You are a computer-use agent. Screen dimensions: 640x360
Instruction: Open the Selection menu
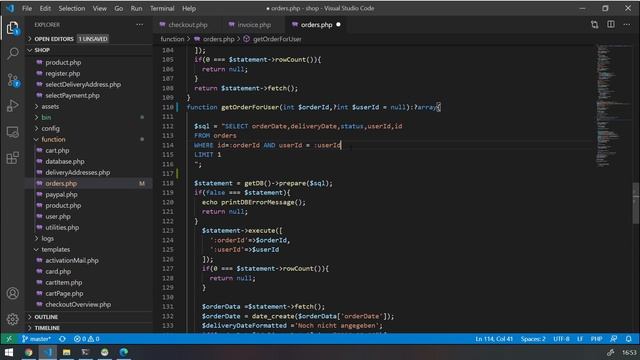pos(71,8)
